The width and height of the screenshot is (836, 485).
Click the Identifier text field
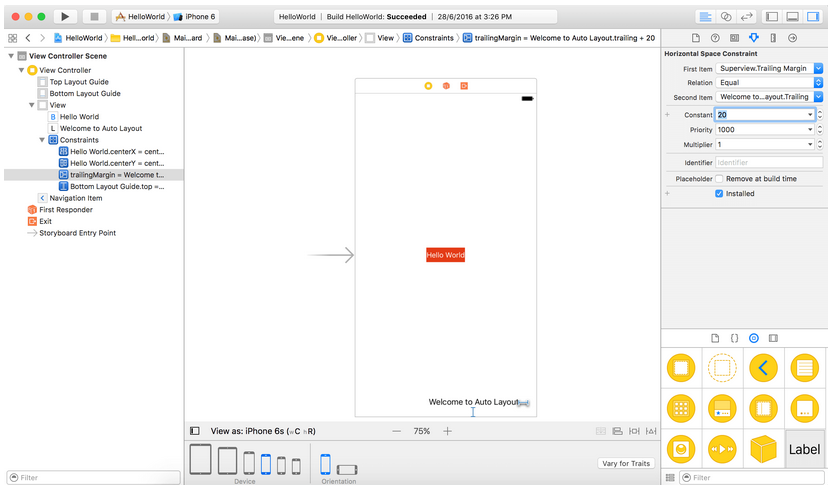tap(768, 162)
